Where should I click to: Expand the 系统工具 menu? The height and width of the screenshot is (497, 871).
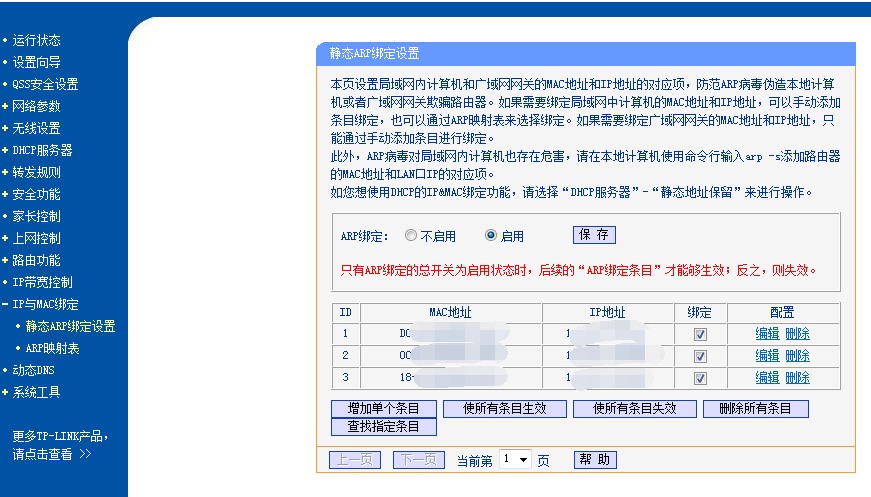[36, 392]
